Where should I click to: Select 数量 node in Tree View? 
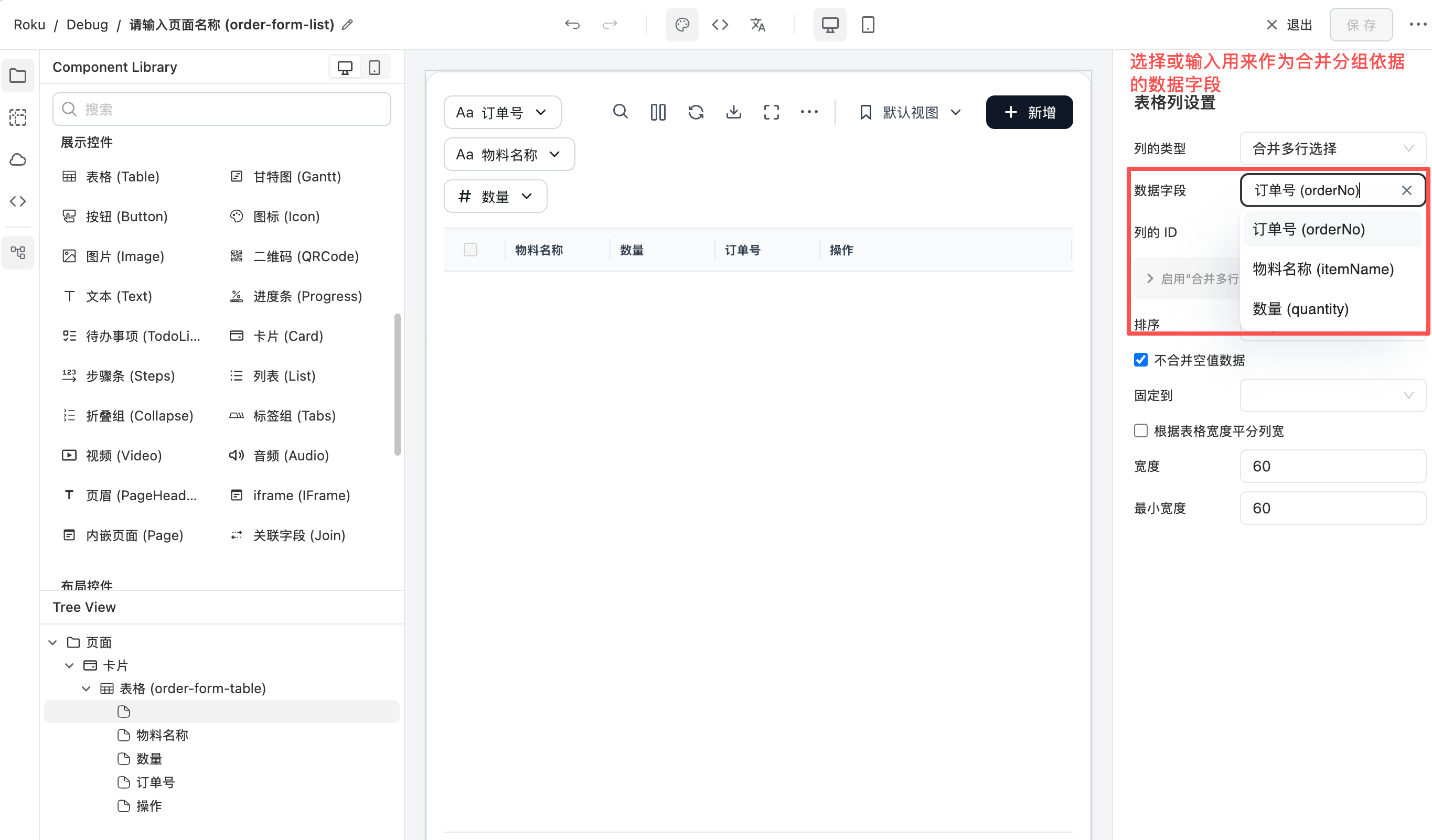[149, 759]
